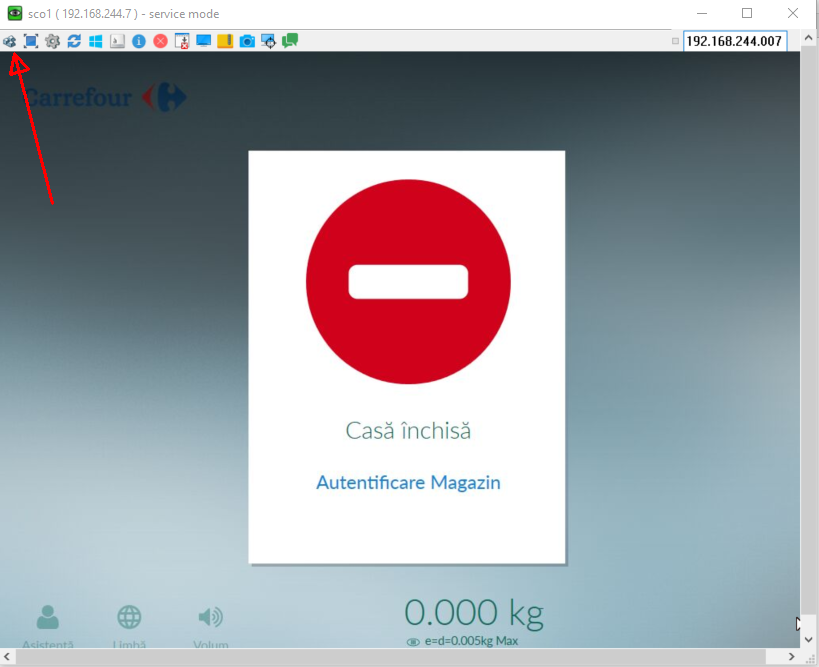819x667 pixels.
Task: Take a screenshot with the camera icon
Action: click(247, 41)
